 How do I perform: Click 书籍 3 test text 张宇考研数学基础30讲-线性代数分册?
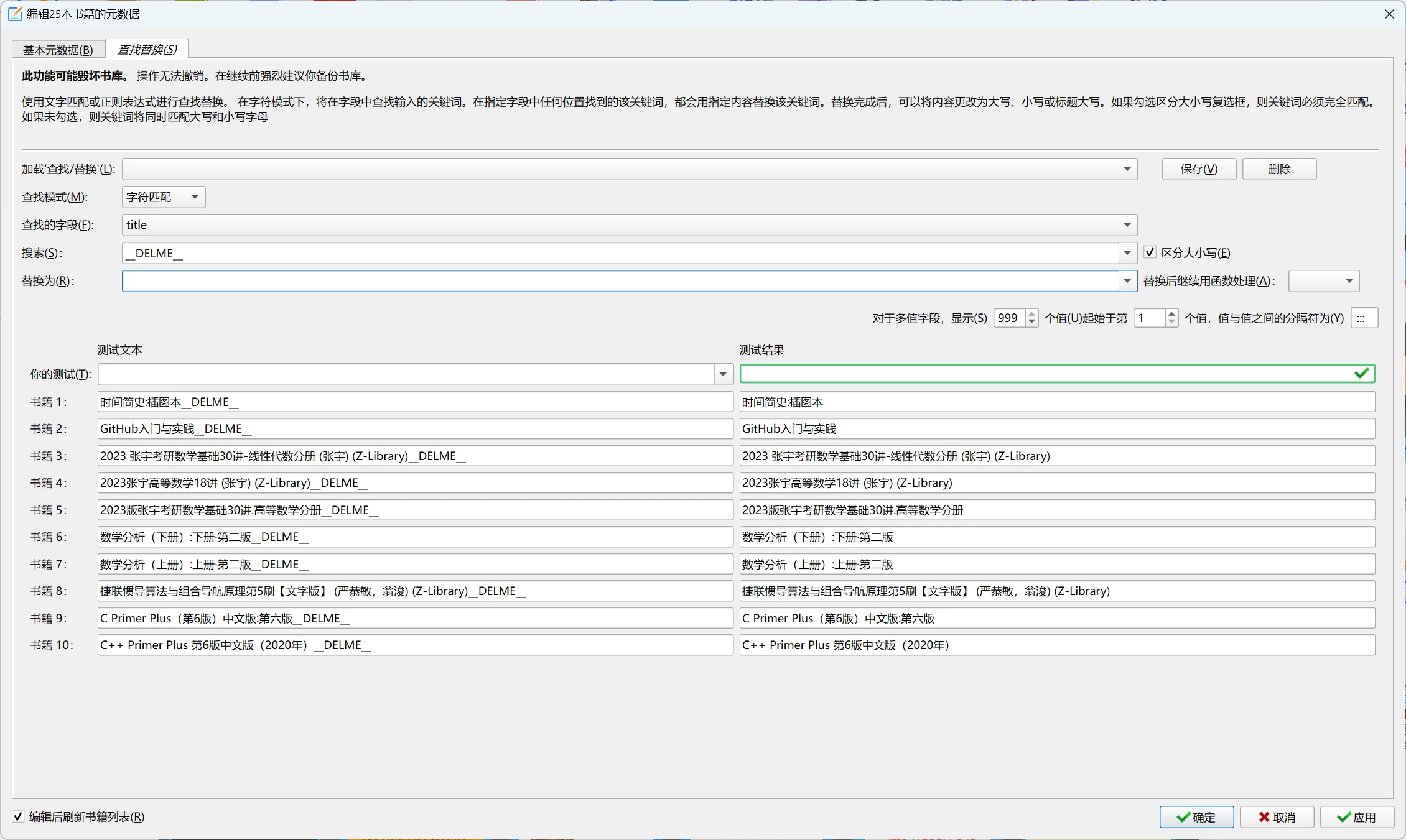click(415, 456)
